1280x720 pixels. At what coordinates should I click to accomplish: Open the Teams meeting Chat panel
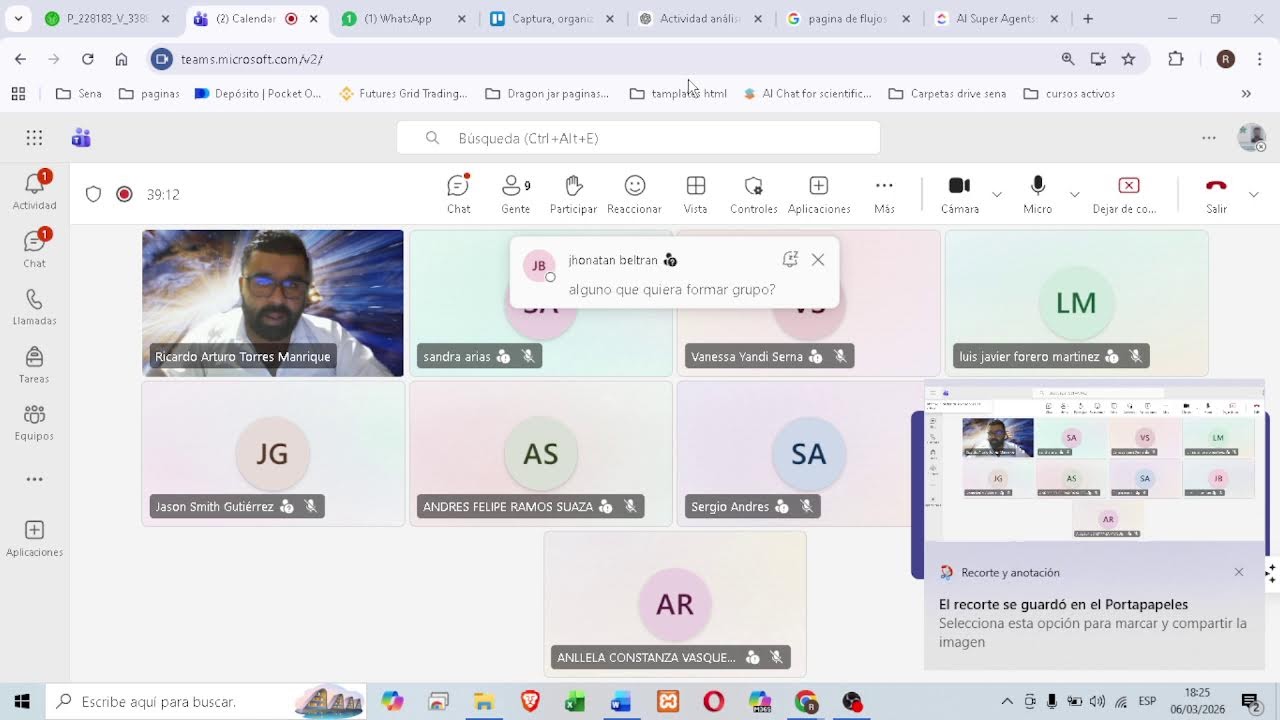(458, 194)
